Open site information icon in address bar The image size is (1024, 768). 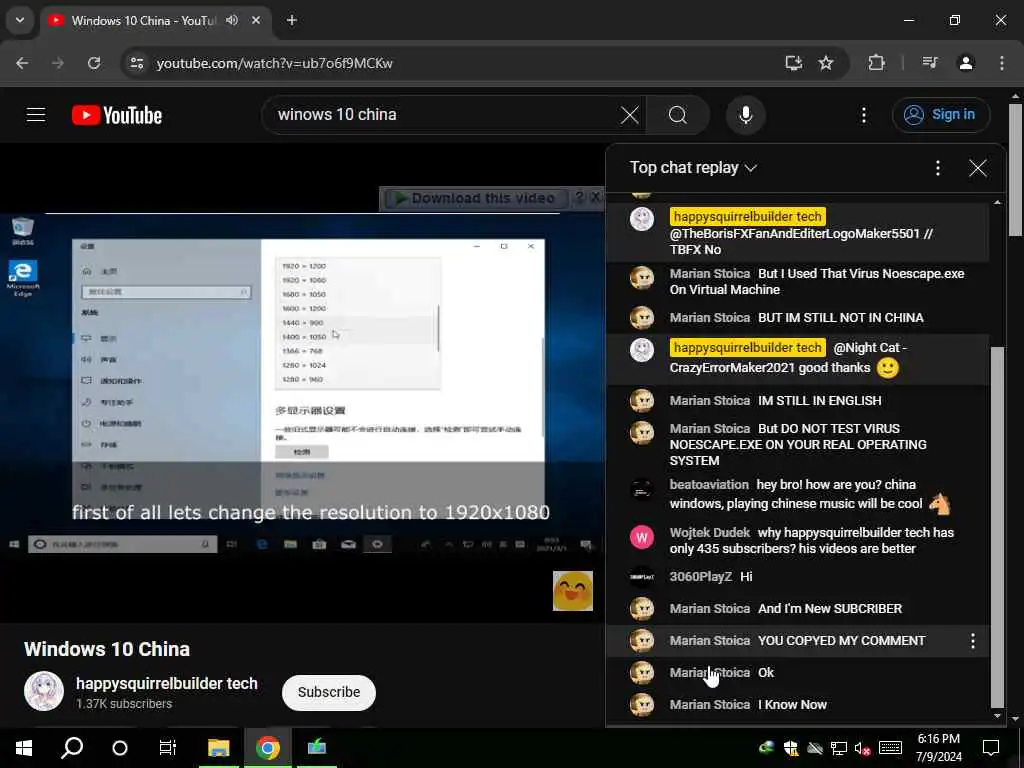[136, 63]
